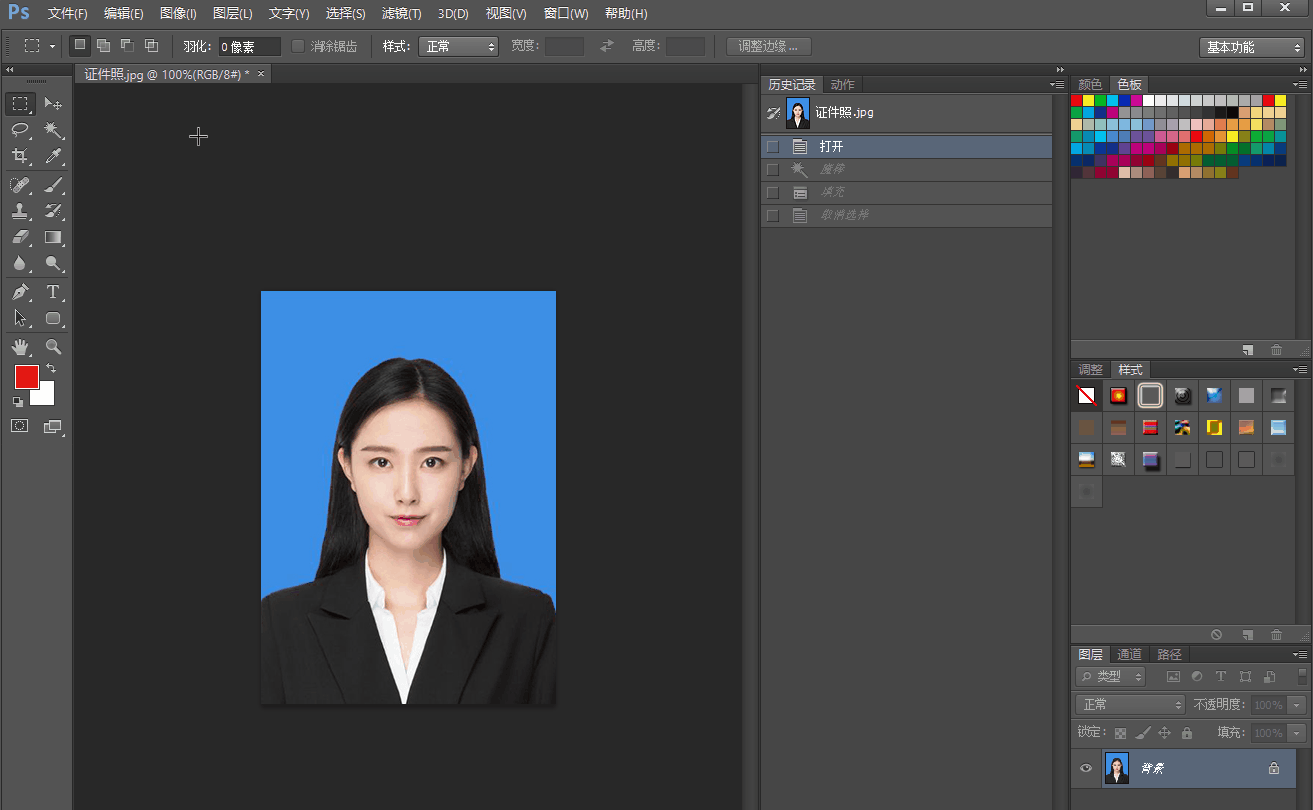Choose the Crop tool
The width and height of the screenshot is (1313, 810).
(20, 157)
